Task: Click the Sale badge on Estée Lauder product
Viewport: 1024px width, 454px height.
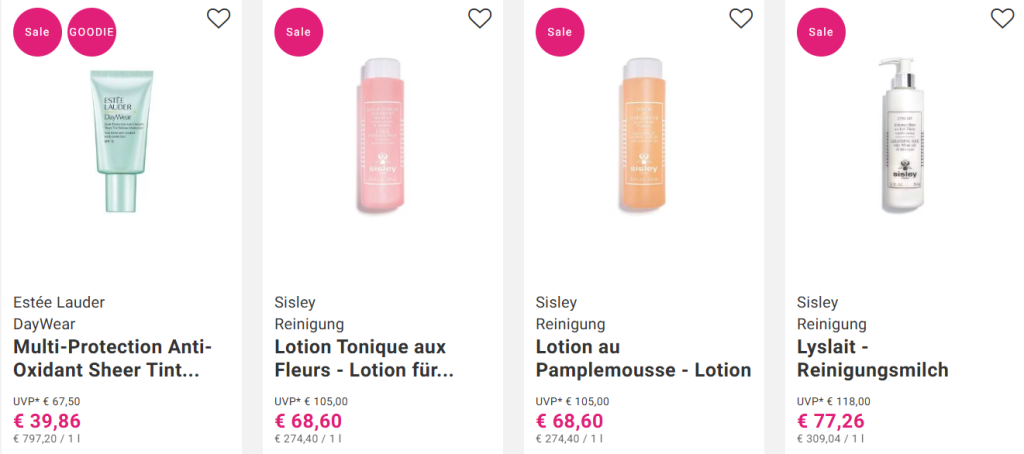Action: [x=37, y=32]
